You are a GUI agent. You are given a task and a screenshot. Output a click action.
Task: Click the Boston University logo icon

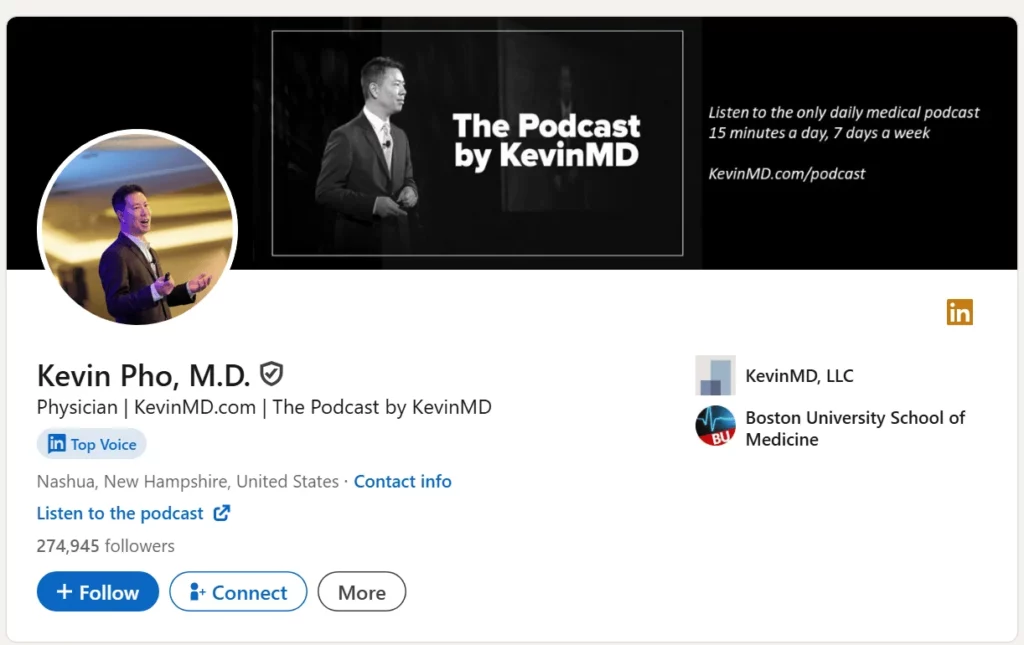click(715, 426)
